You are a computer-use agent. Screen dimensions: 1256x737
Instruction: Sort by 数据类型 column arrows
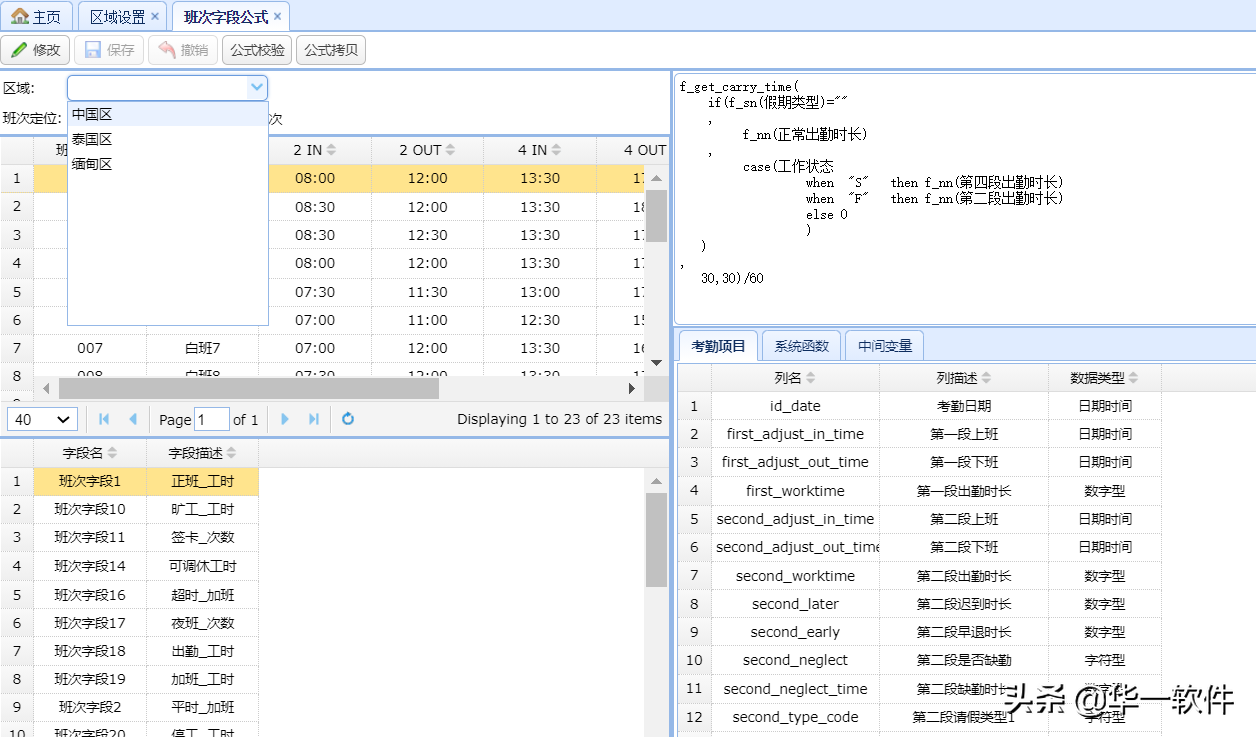pyautogui.click(x=1134, y=378)
